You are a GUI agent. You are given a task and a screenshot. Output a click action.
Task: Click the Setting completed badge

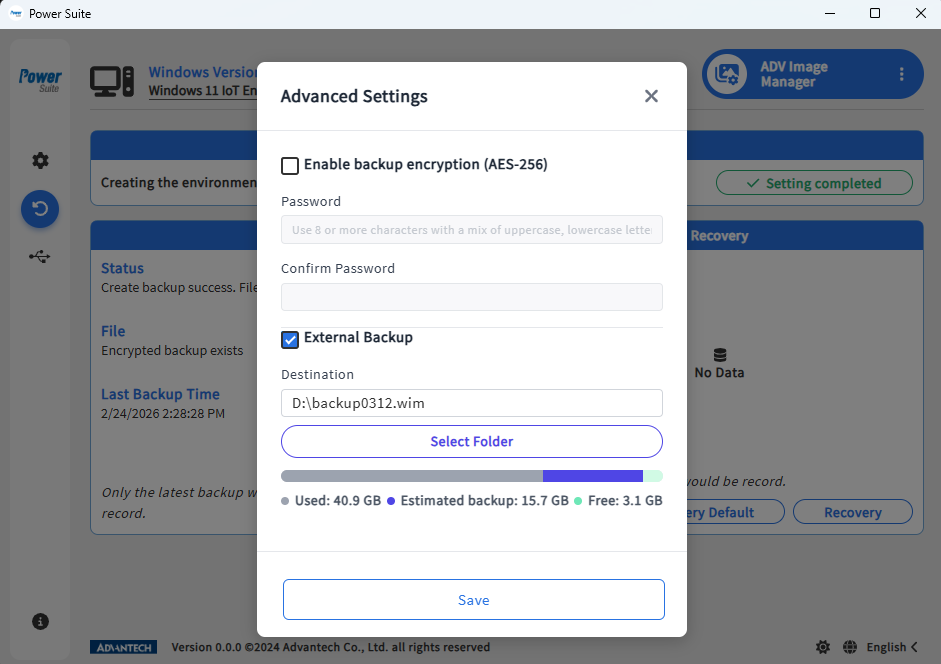click(814, 183)
